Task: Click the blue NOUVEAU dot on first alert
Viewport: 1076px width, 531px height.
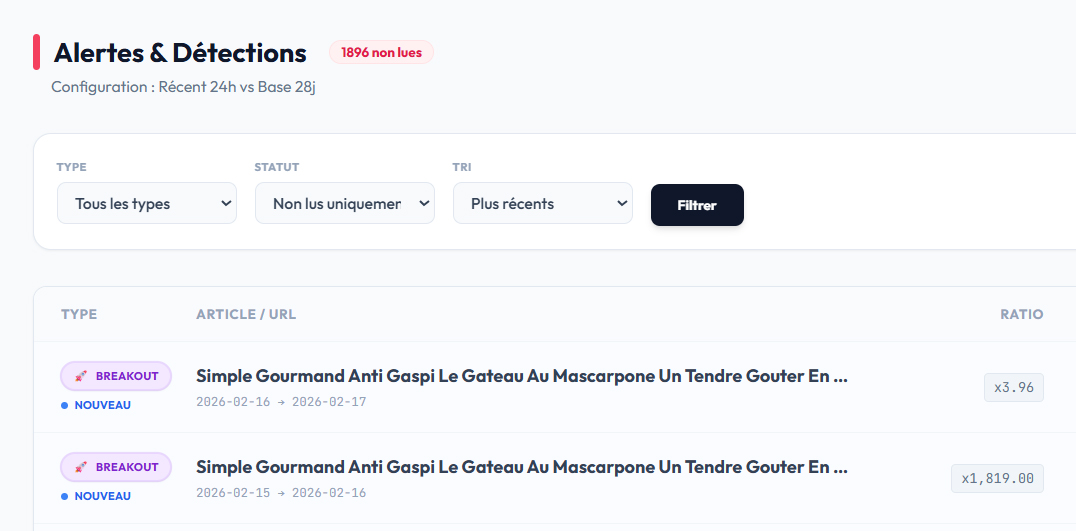Action: point(65,406)
